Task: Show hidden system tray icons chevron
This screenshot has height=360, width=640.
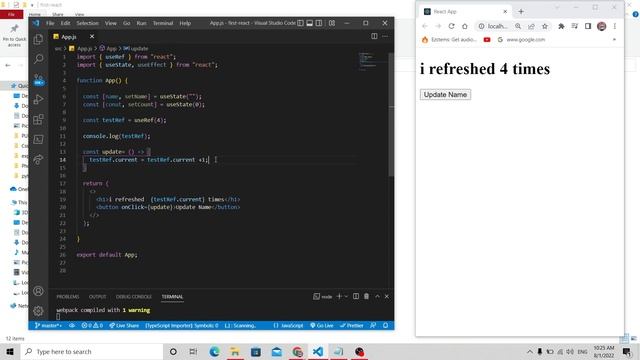Action: point(529,351)
